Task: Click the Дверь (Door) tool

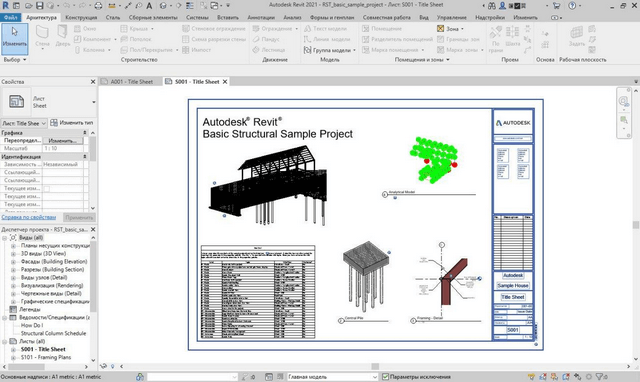Action: pos(62,36)
